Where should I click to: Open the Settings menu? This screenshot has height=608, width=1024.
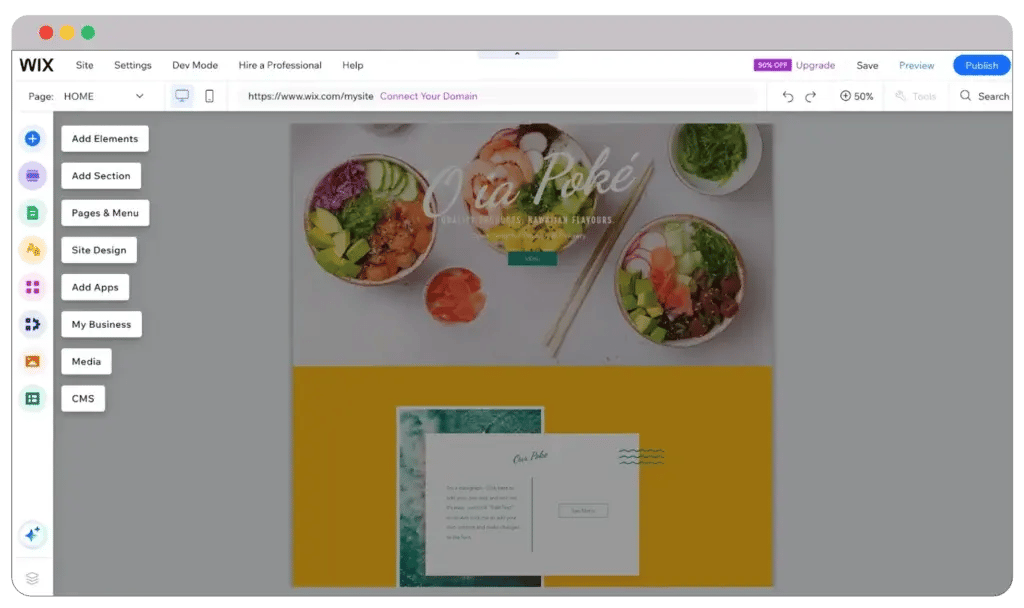[x=132, y=65]
